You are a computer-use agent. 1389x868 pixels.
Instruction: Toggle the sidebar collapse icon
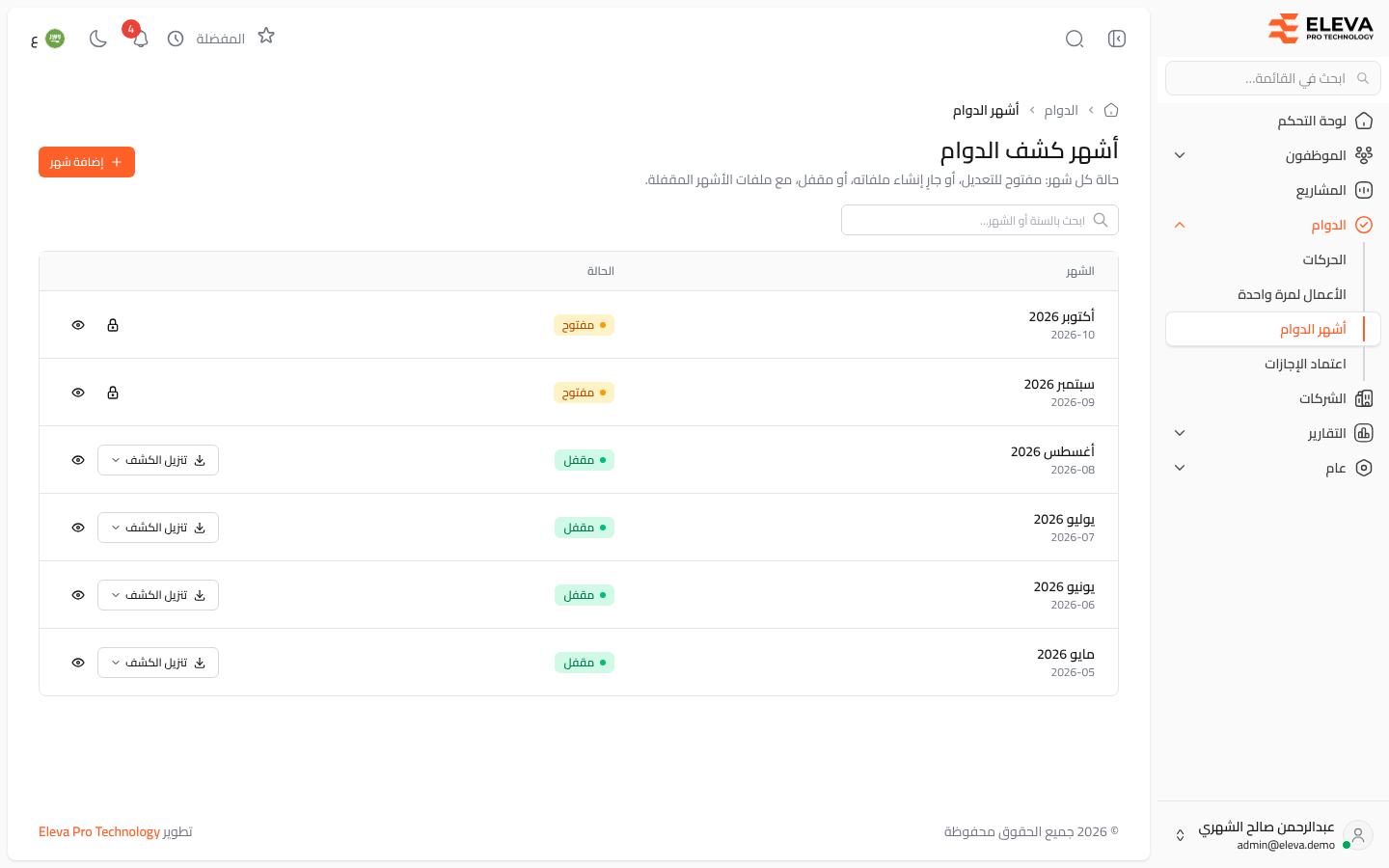coord(1117,39)
